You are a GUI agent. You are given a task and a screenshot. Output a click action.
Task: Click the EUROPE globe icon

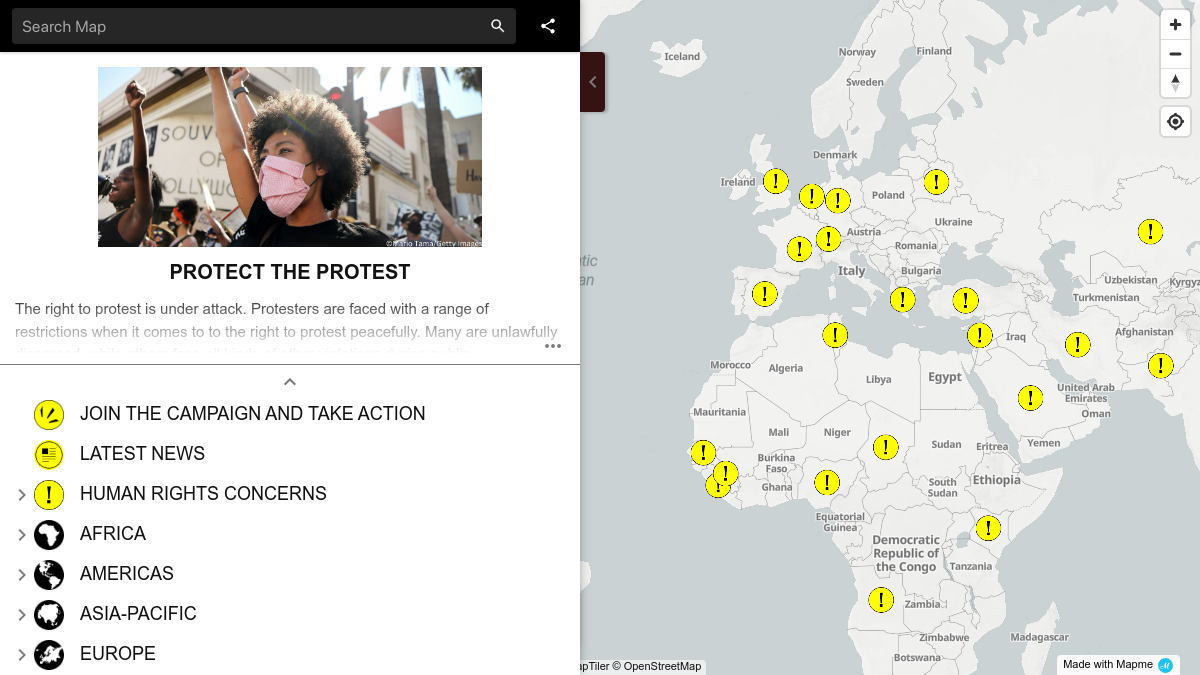tap(49, 654)
